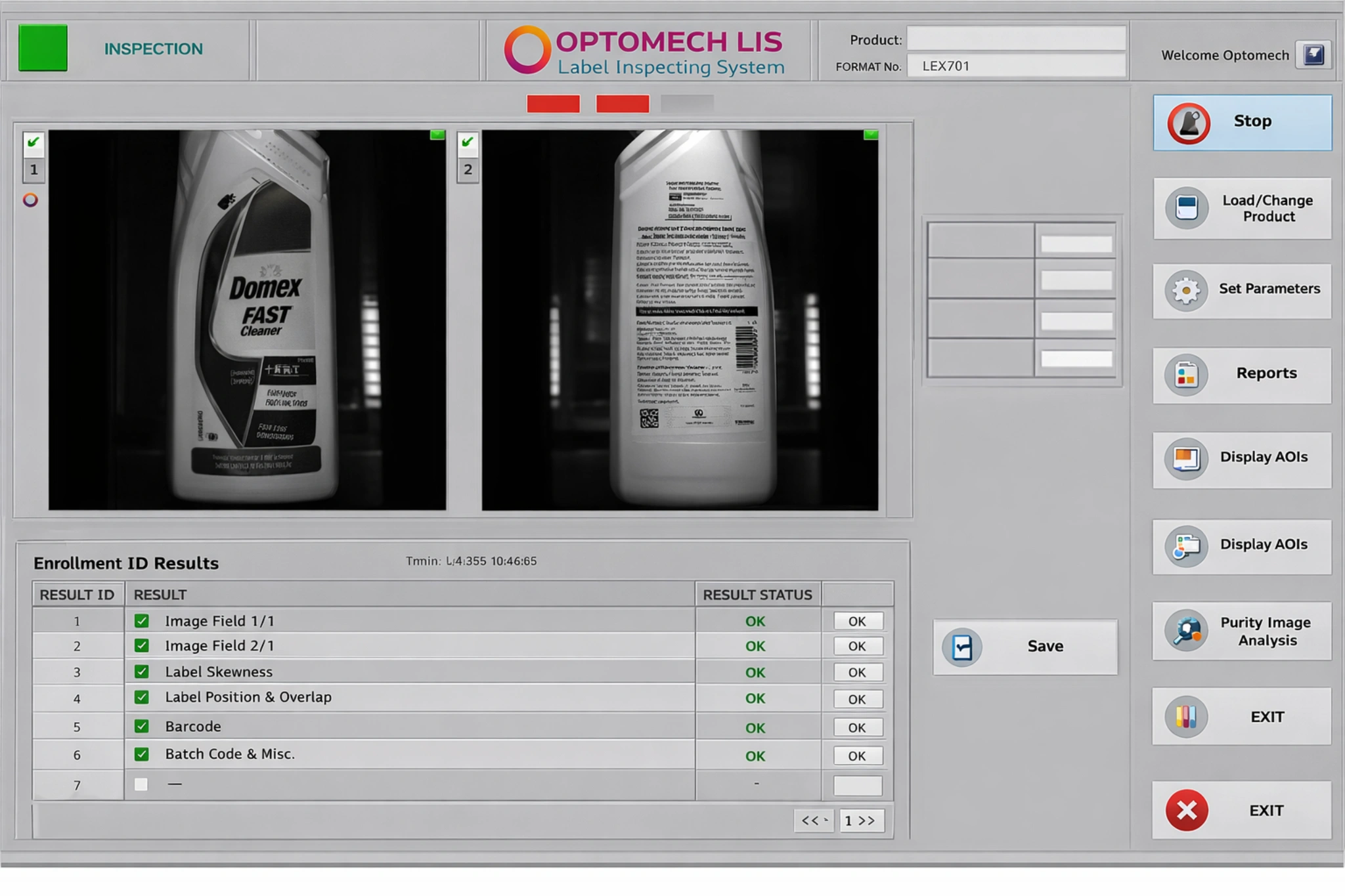Click the RESULT STATUS column header
This screenshot has height=896, width=1345.
(758, 595)
